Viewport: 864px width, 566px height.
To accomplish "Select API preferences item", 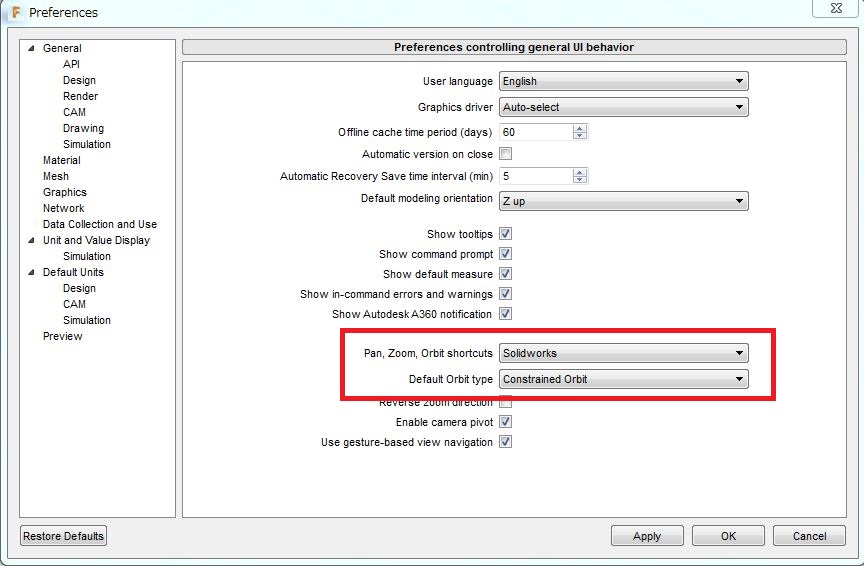I will pyautogui.click(x=71, y=64).
